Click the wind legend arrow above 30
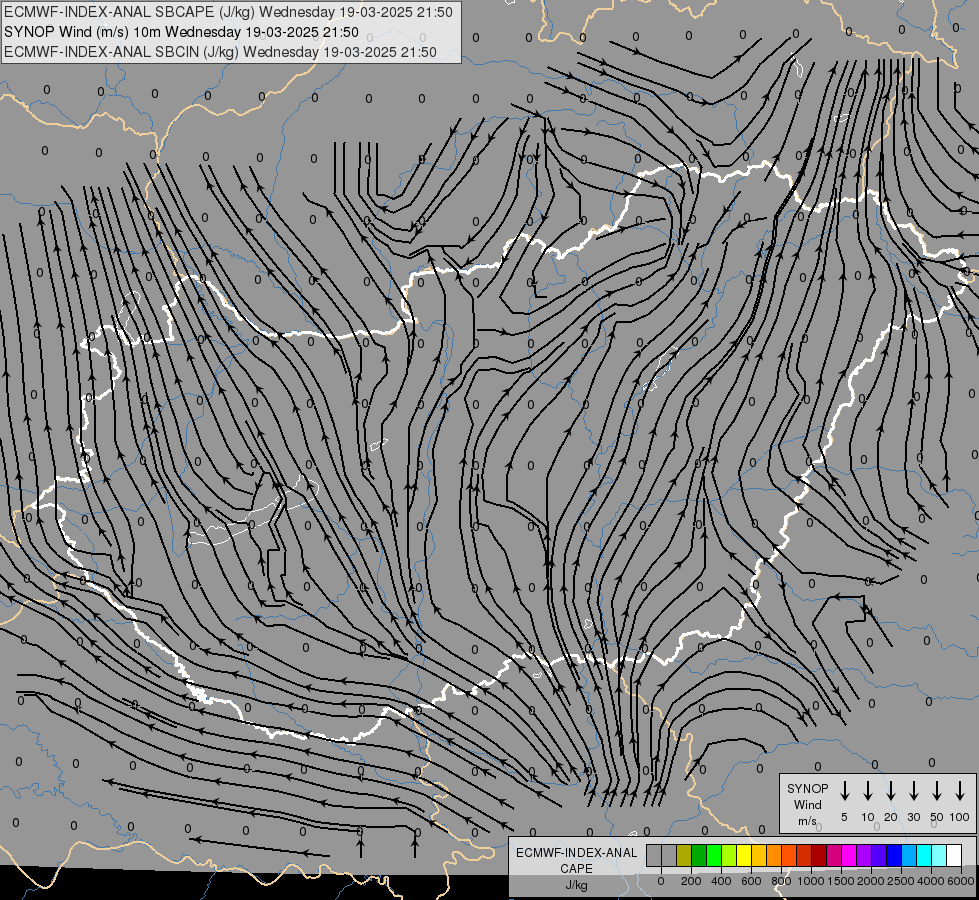The width and height of the screenshot is (979, 900). coord(913,790)
